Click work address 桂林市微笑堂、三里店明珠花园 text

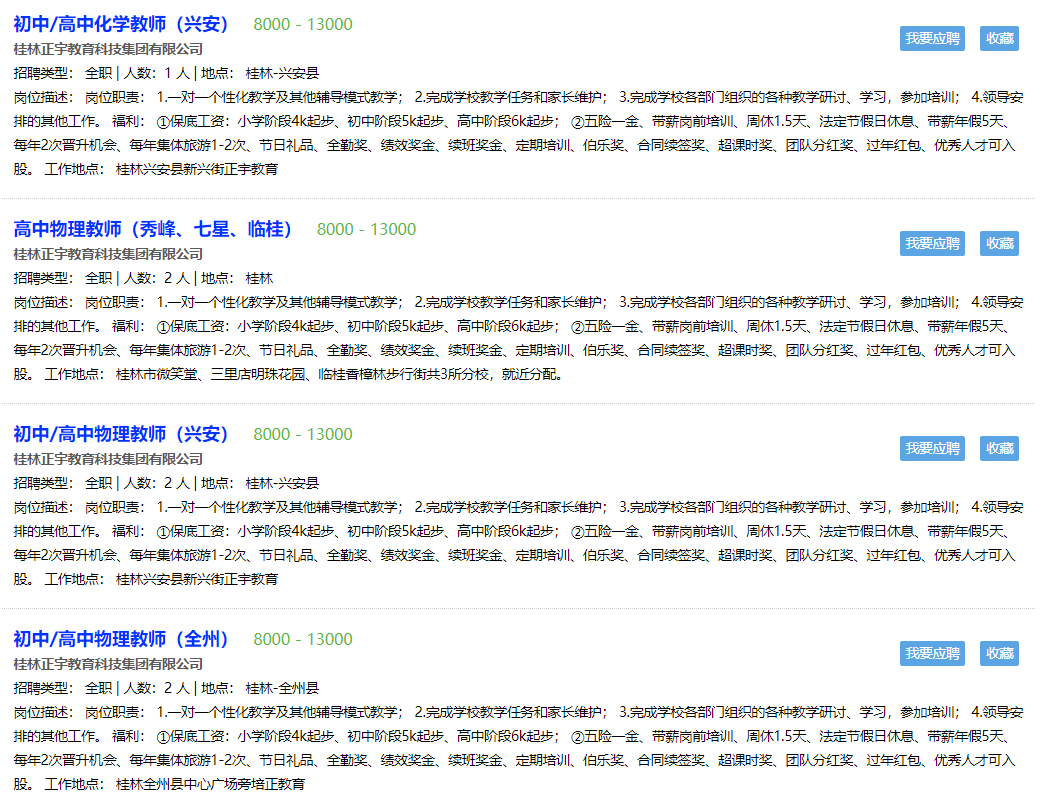coord(210,374)
